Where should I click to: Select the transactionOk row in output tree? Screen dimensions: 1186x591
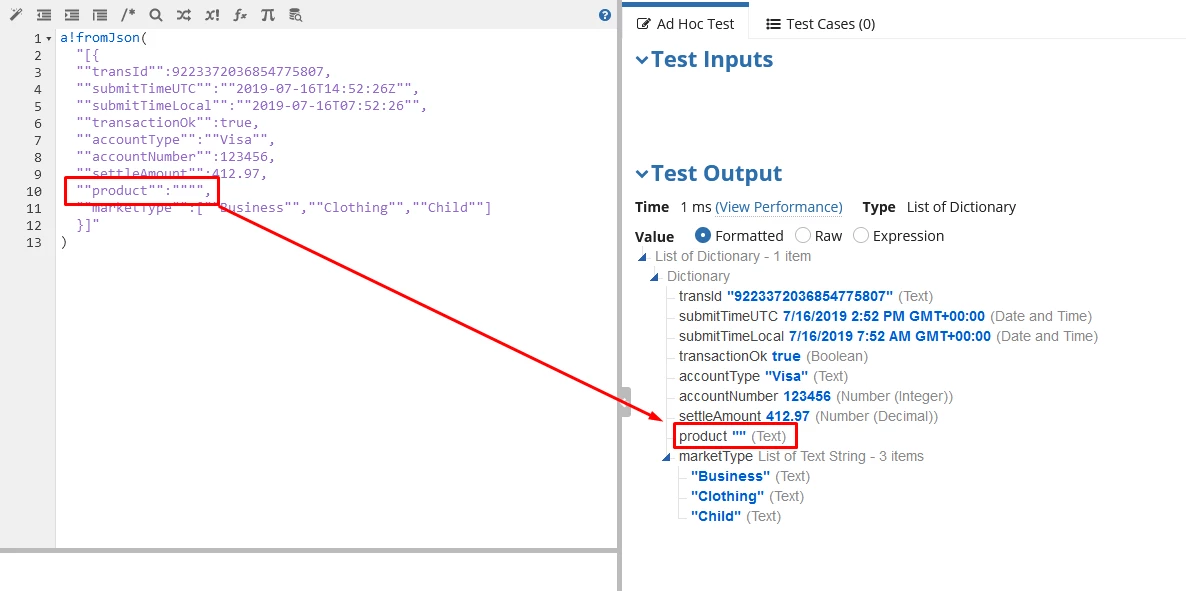pyautogui.click(x=773, y=356)
